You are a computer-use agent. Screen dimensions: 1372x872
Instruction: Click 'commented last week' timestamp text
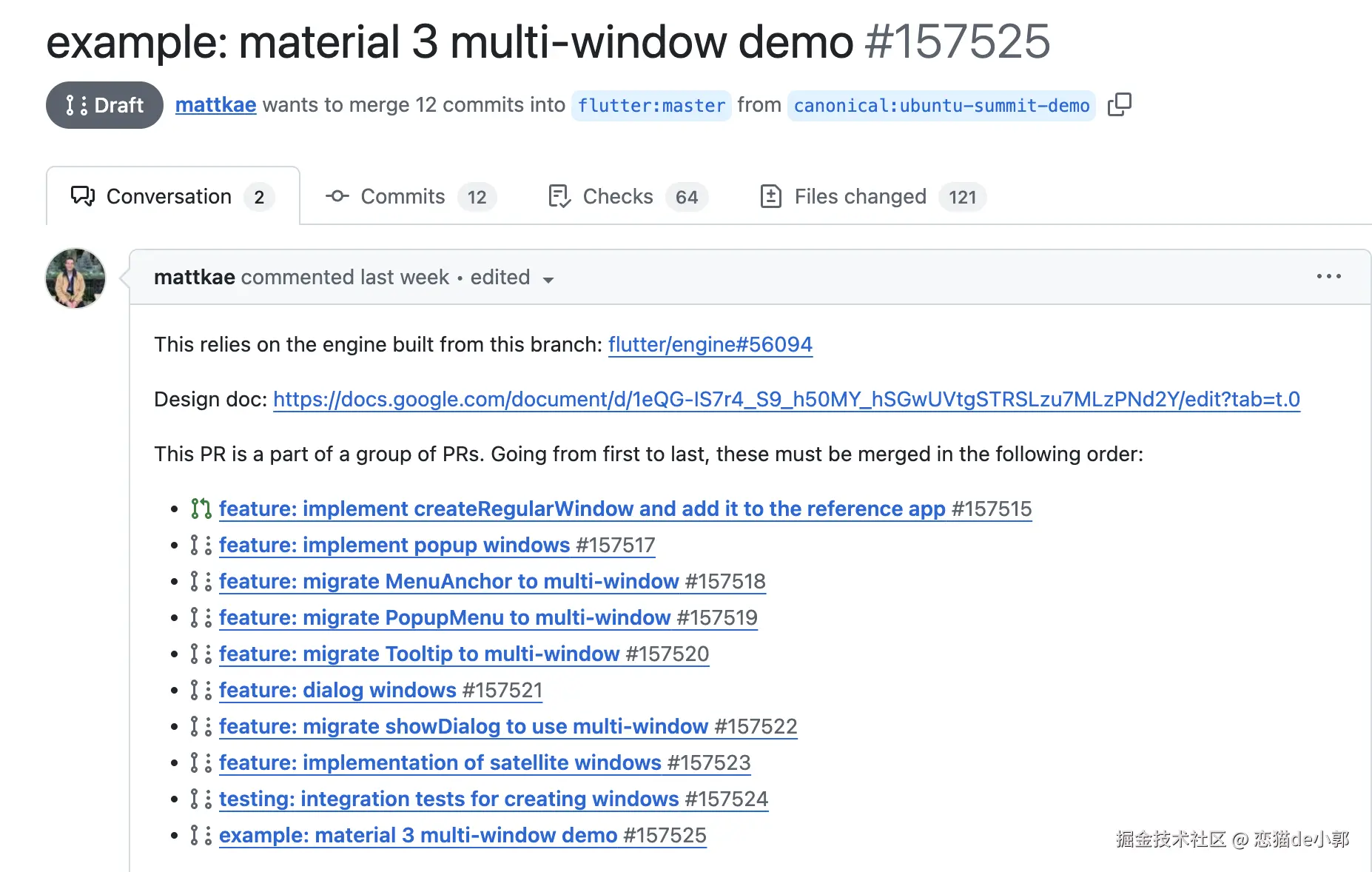(x=345, y=277)
